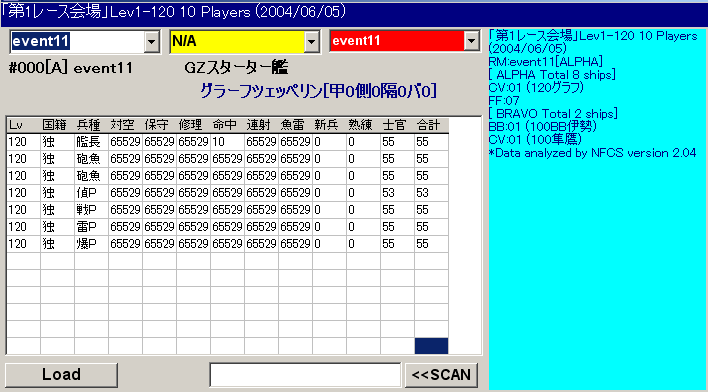Select the 魚雷 column header

click(x=295, y=125)
